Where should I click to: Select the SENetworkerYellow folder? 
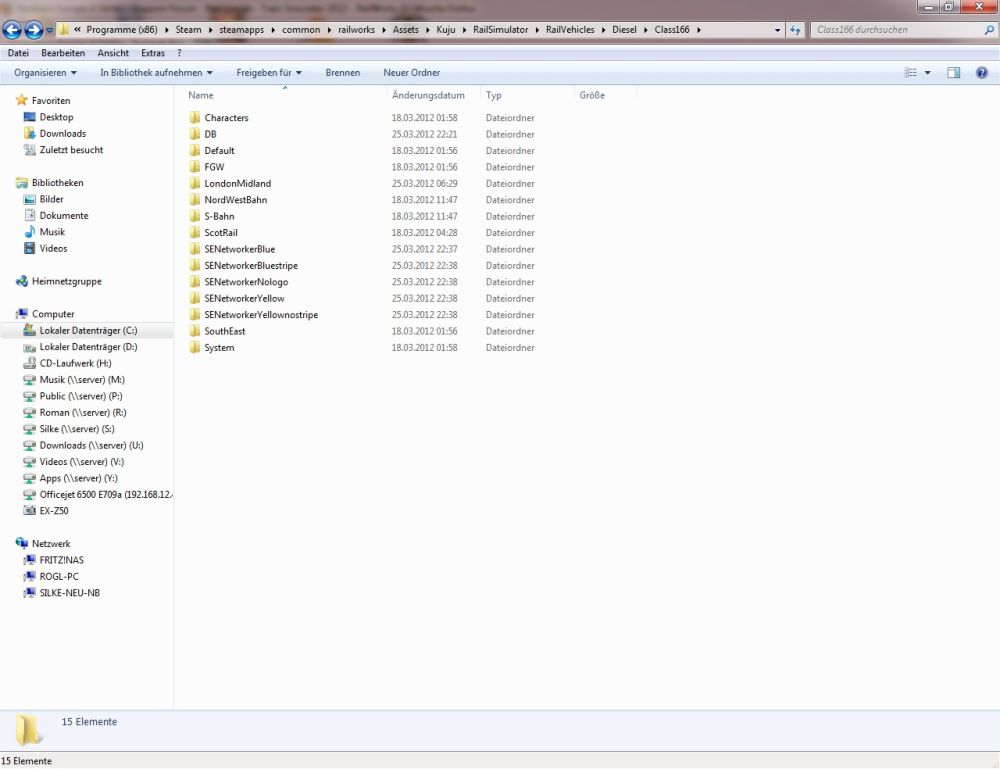[x=244, y=298]
